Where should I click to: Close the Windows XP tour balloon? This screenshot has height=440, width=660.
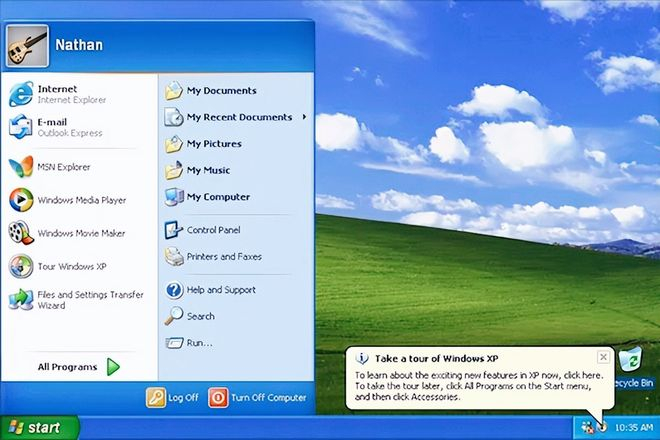603,357
